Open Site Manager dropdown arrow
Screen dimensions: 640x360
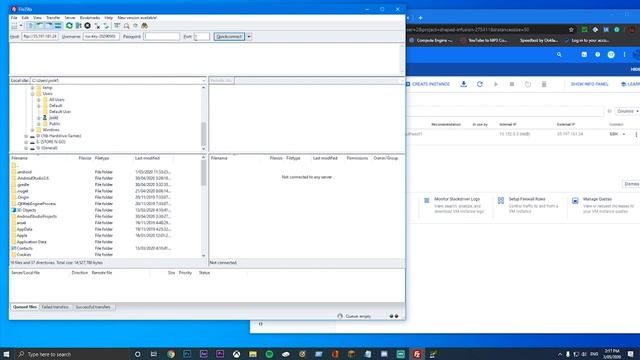pyautogui.click(x=21, y=26)
